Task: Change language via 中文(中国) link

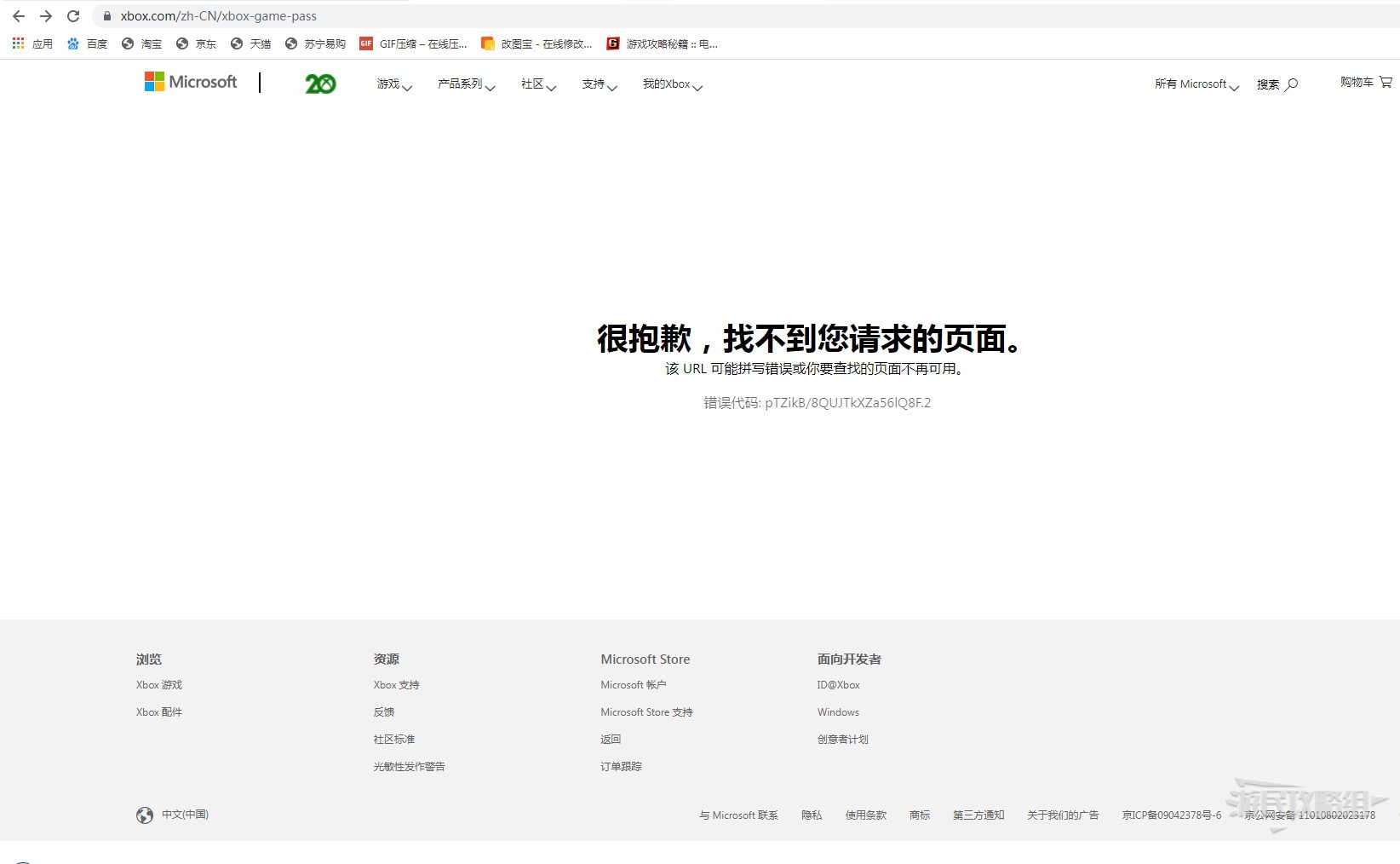Action: coord(185,815)
